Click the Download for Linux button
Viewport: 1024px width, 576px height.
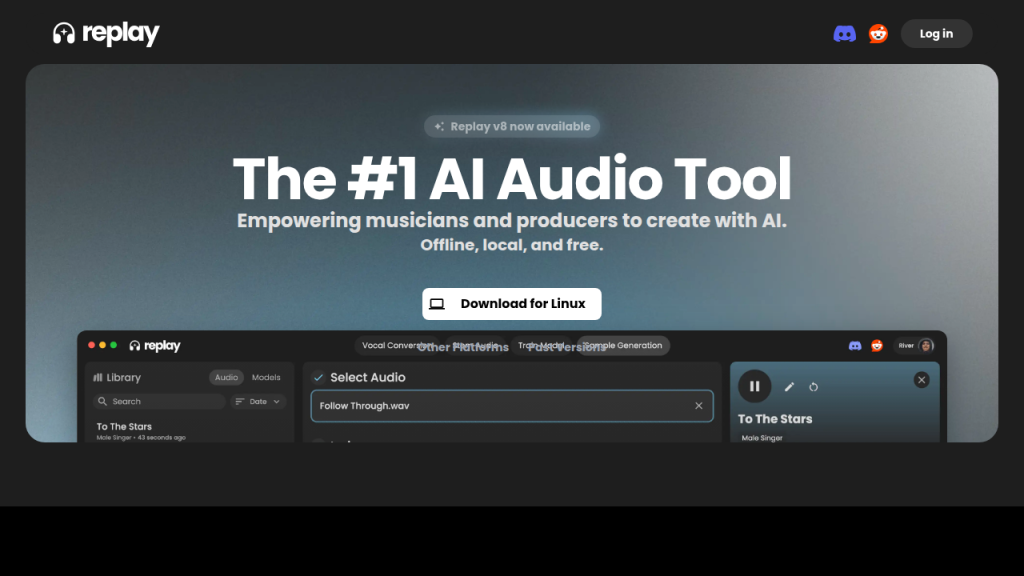(511, 304)
